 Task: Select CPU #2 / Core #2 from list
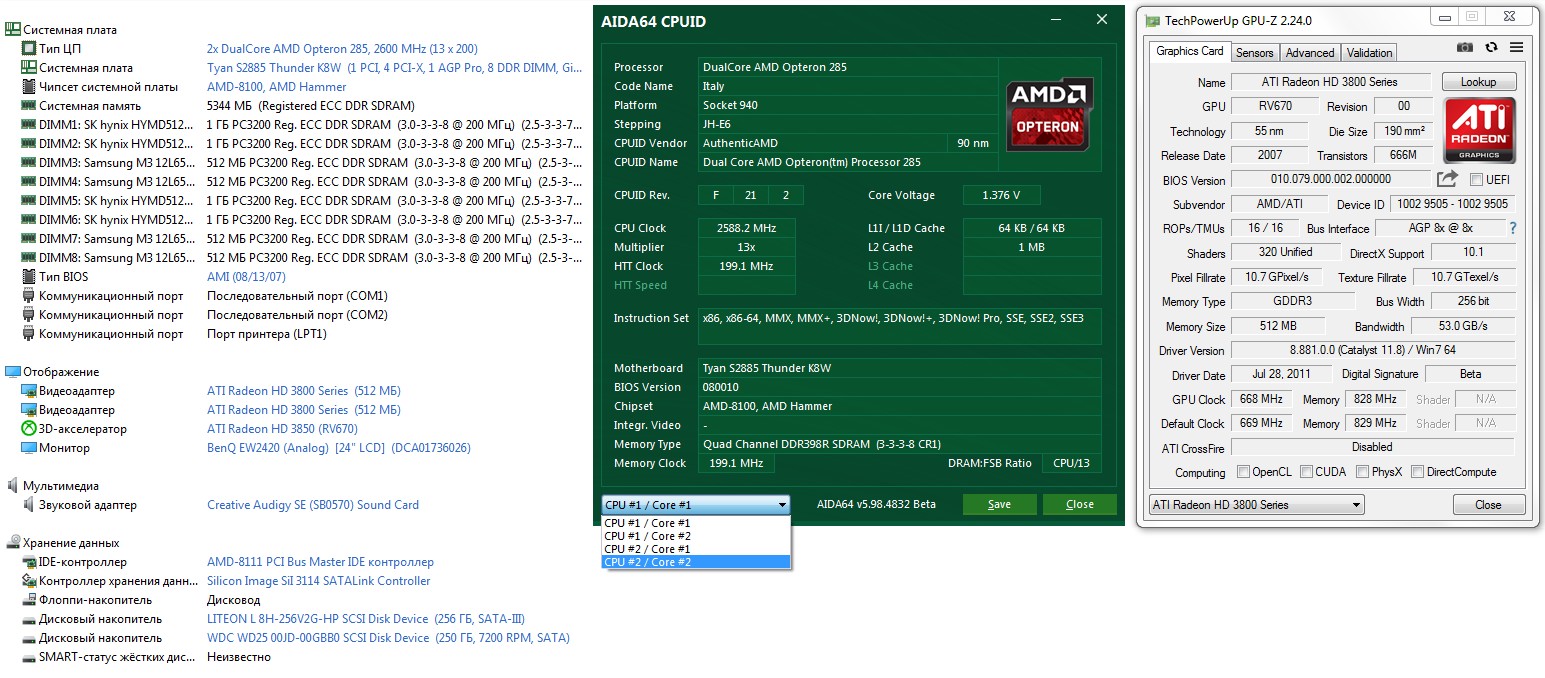696,562
